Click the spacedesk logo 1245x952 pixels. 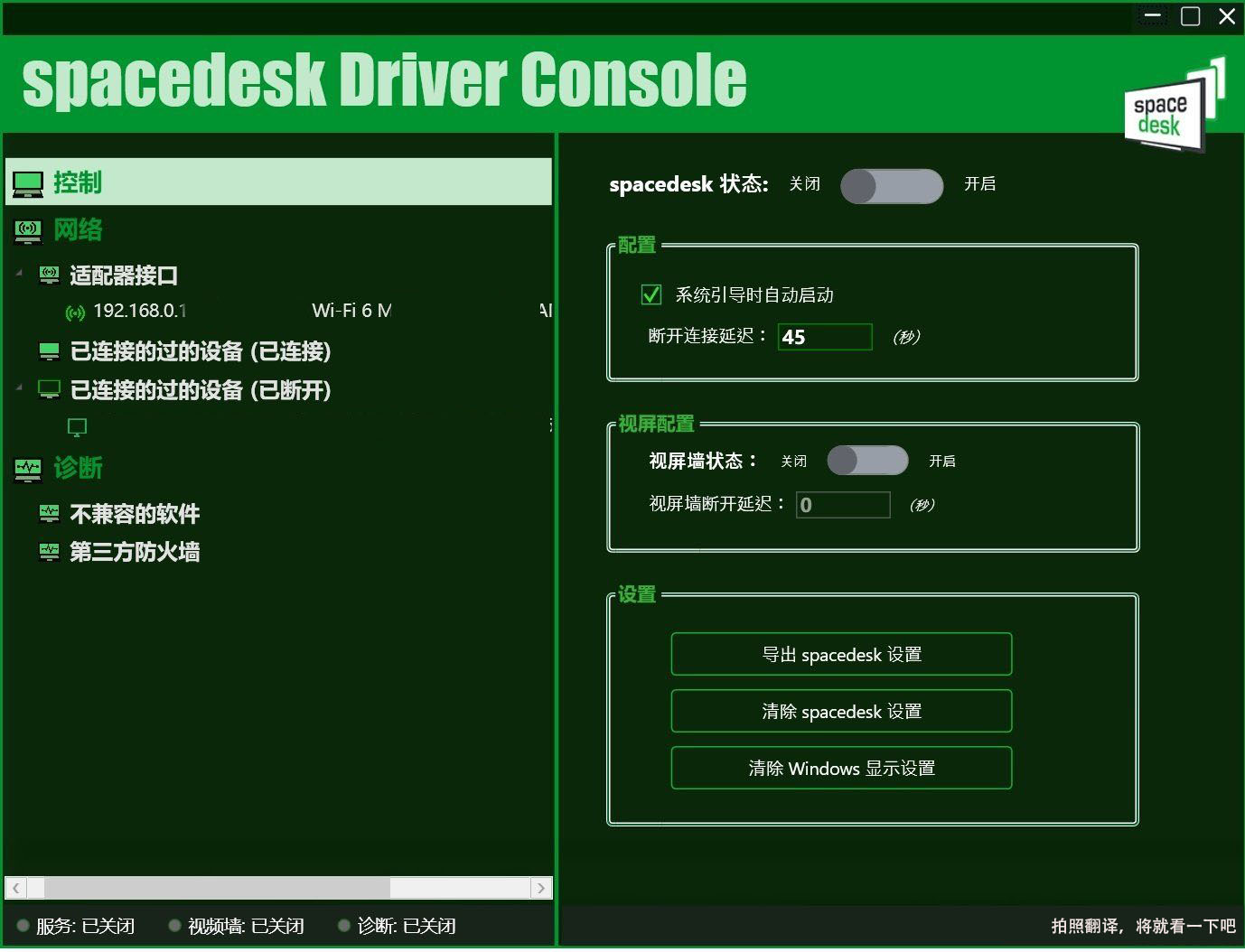click(x=1174, y=107)
